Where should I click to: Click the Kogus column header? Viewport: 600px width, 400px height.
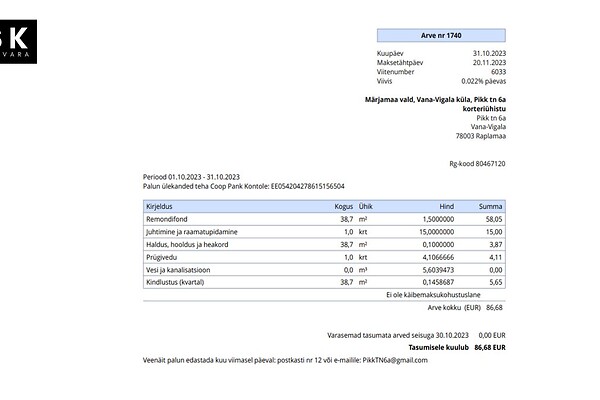pyautogui.click(x=343, y=205)
